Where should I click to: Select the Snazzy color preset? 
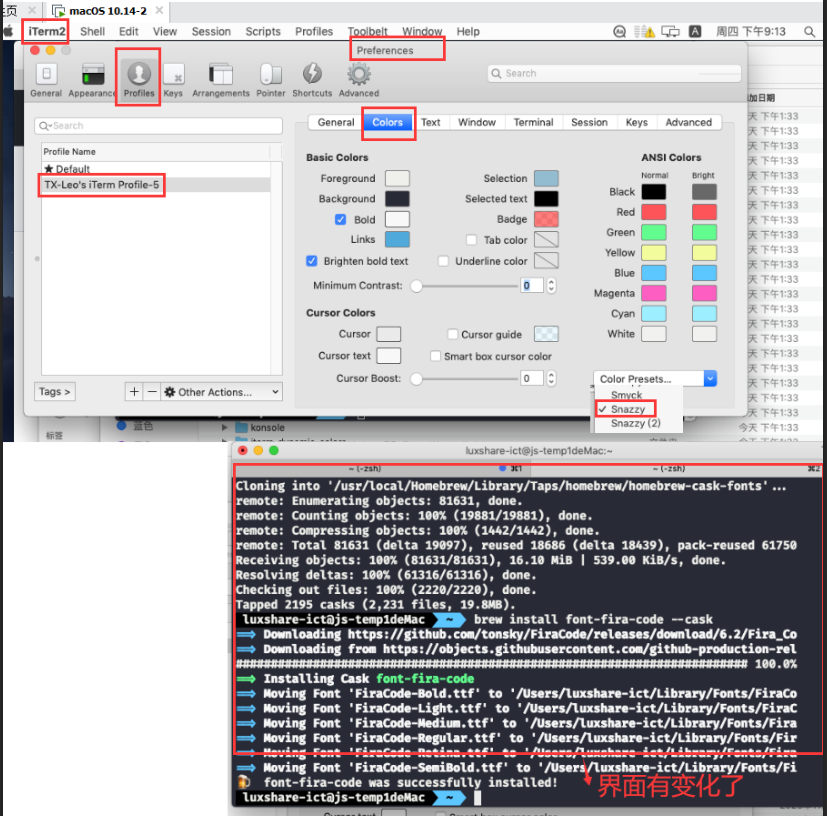pyautogui.click(x=627, y=409)
